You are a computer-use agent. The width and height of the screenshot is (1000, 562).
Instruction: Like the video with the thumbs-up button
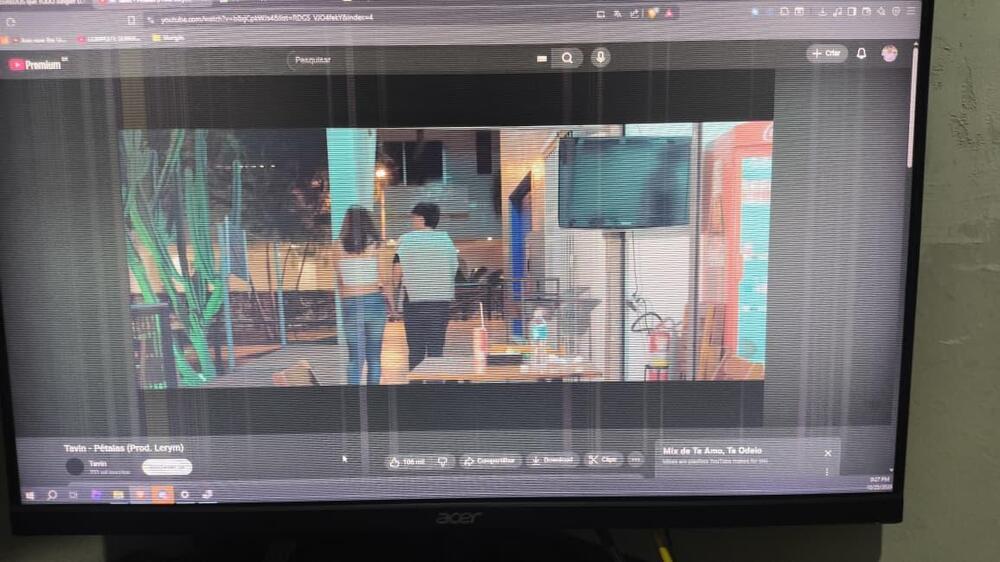click(x=407, y=461)
